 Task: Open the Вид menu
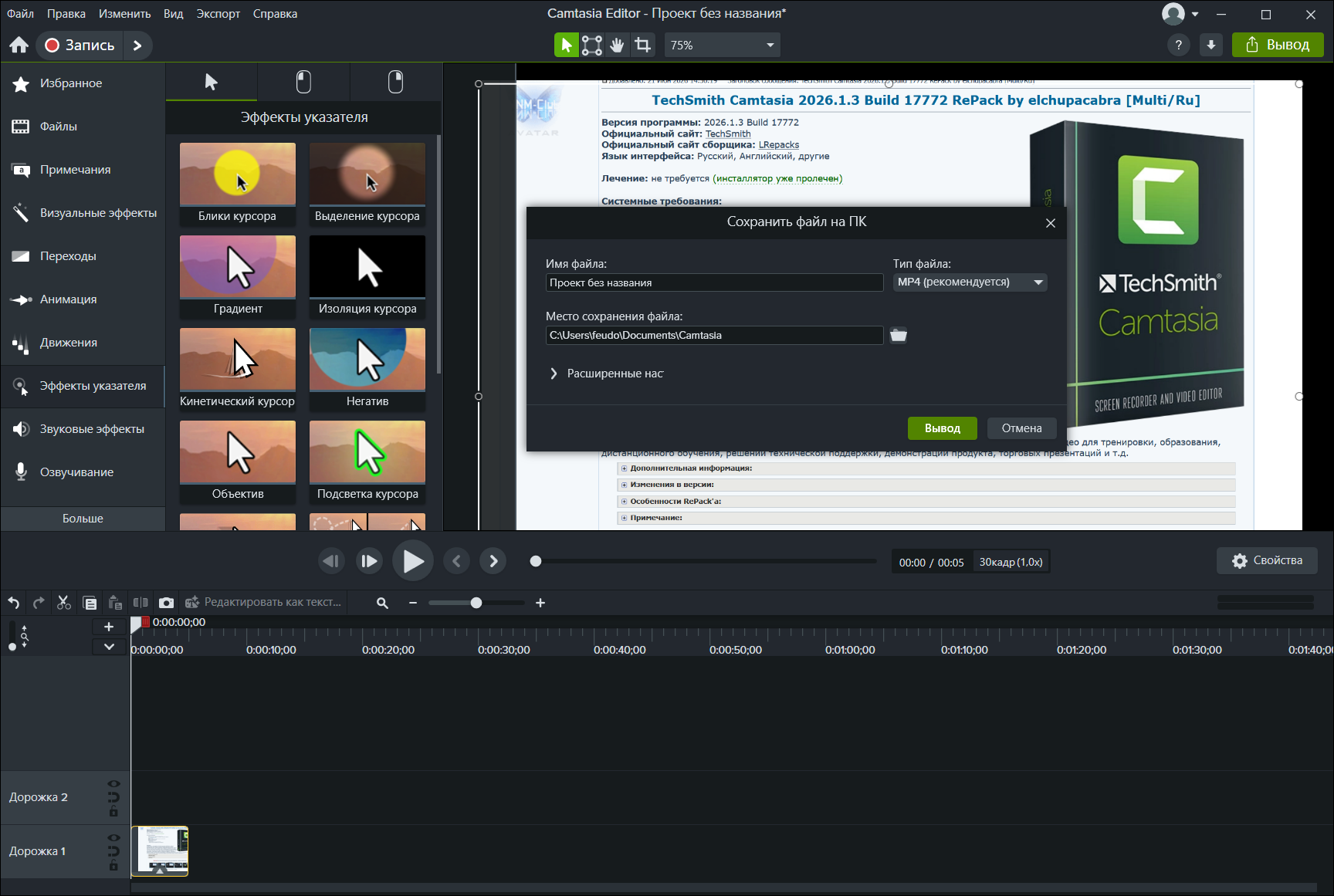[174, 14]
